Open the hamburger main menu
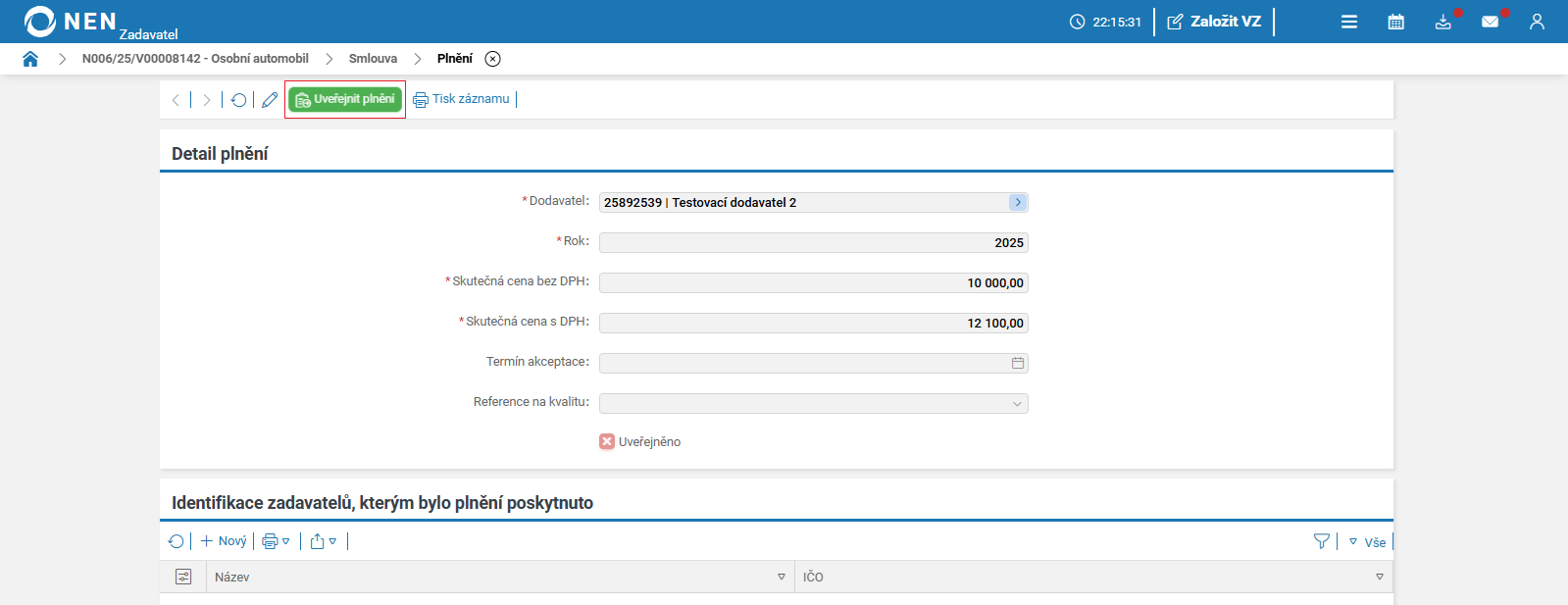This screenshot has height=605, width=1568. pos(1349,22)
